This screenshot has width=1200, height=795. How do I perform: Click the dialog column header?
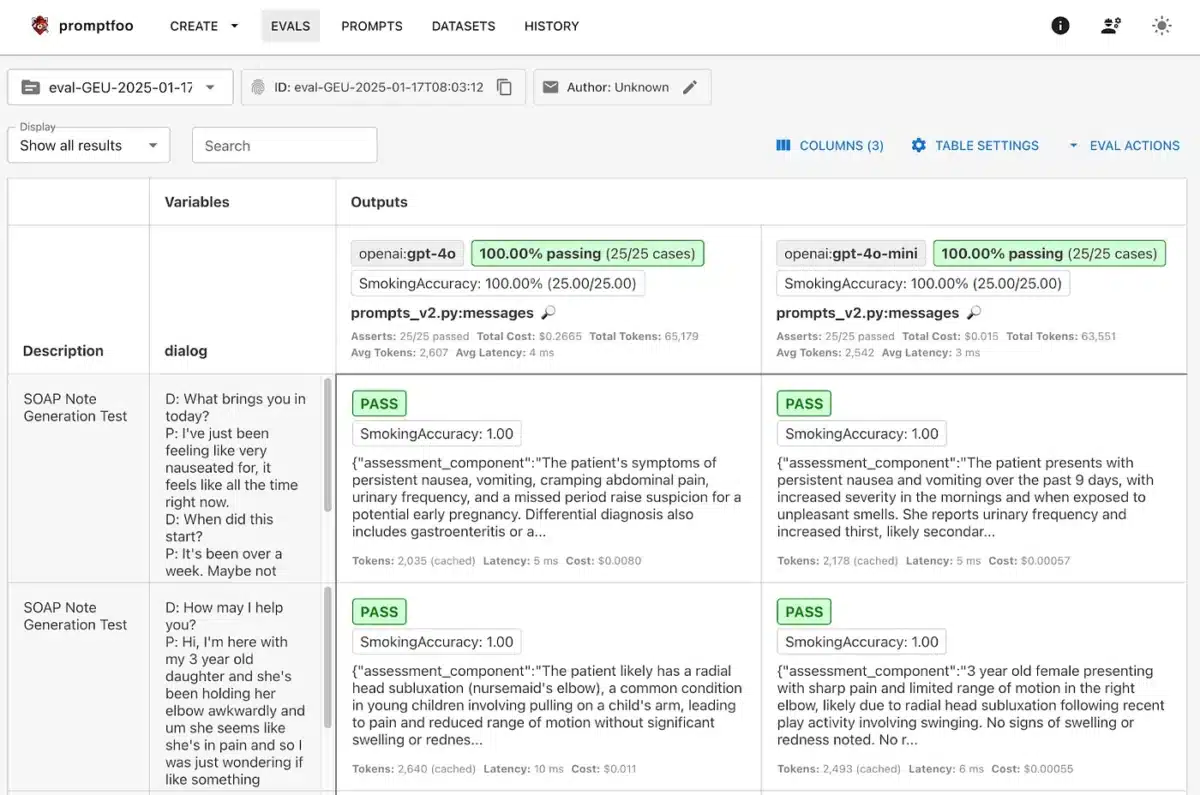(186, 351)
